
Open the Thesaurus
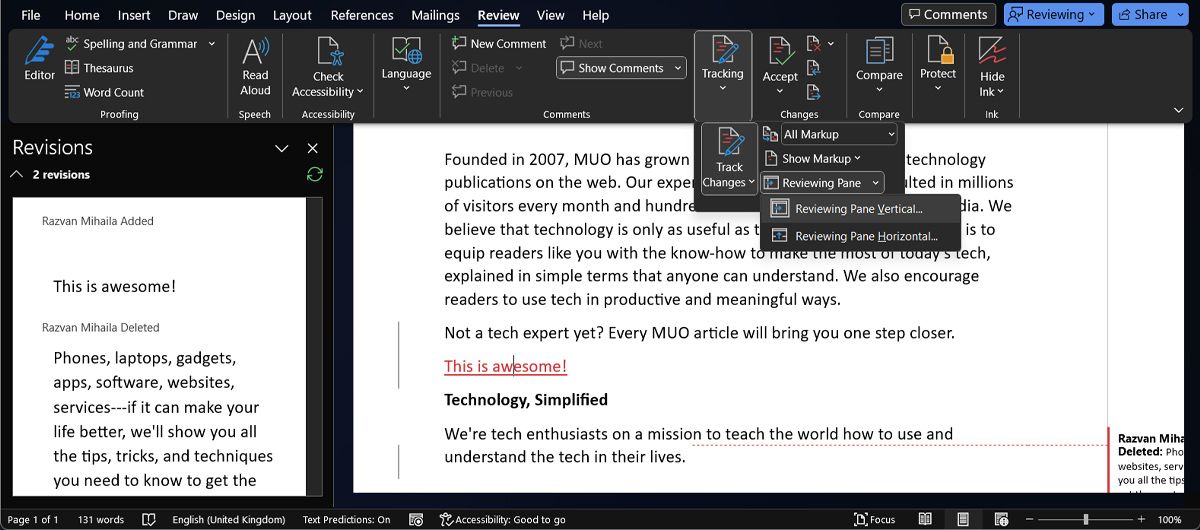[x=99, y=68]
